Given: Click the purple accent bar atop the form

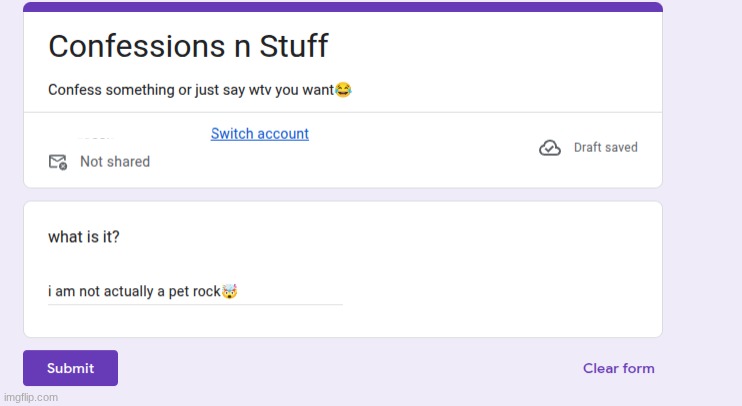Looking at the screenshot, I should (x=342, y=7).
